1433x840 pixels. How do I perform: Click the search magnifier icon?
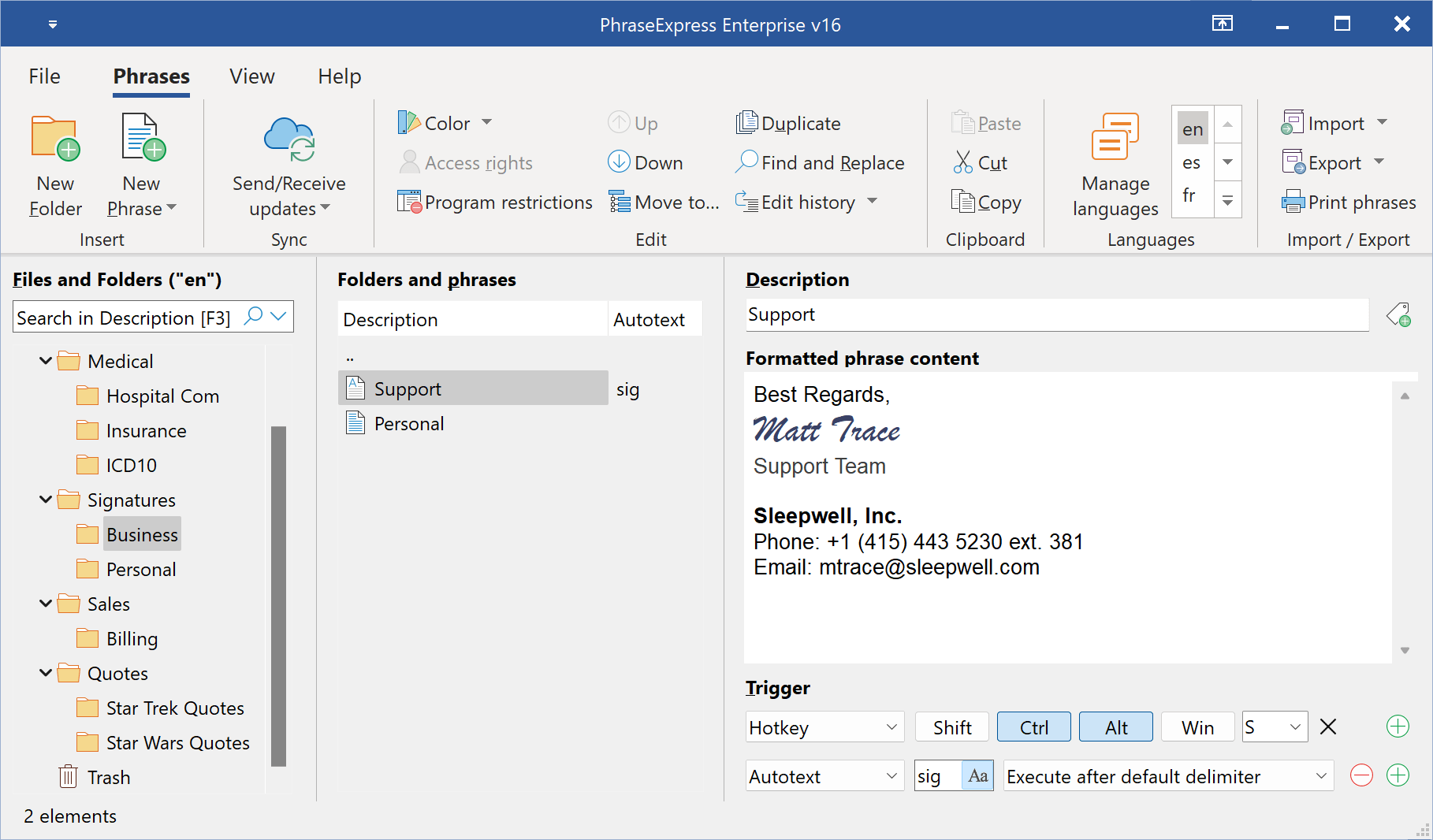[254, 316]
